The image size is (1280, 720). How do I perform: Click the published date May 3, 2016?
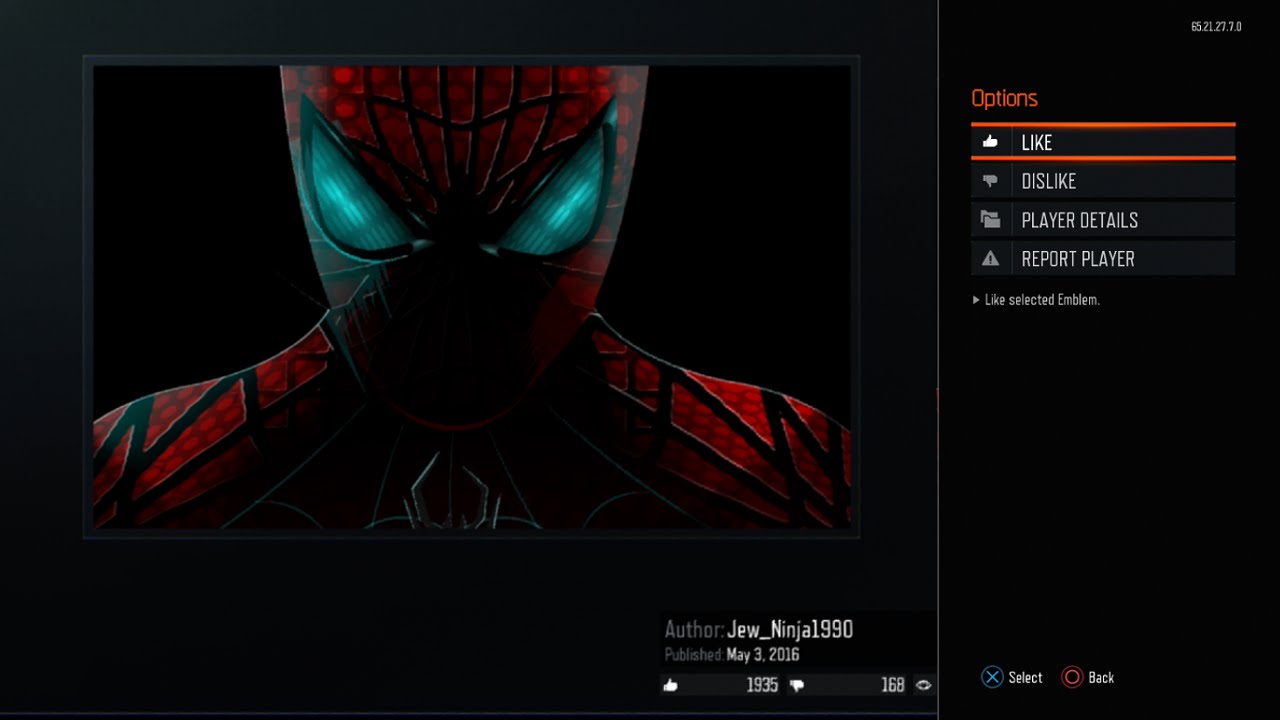[x=763, y=655]
